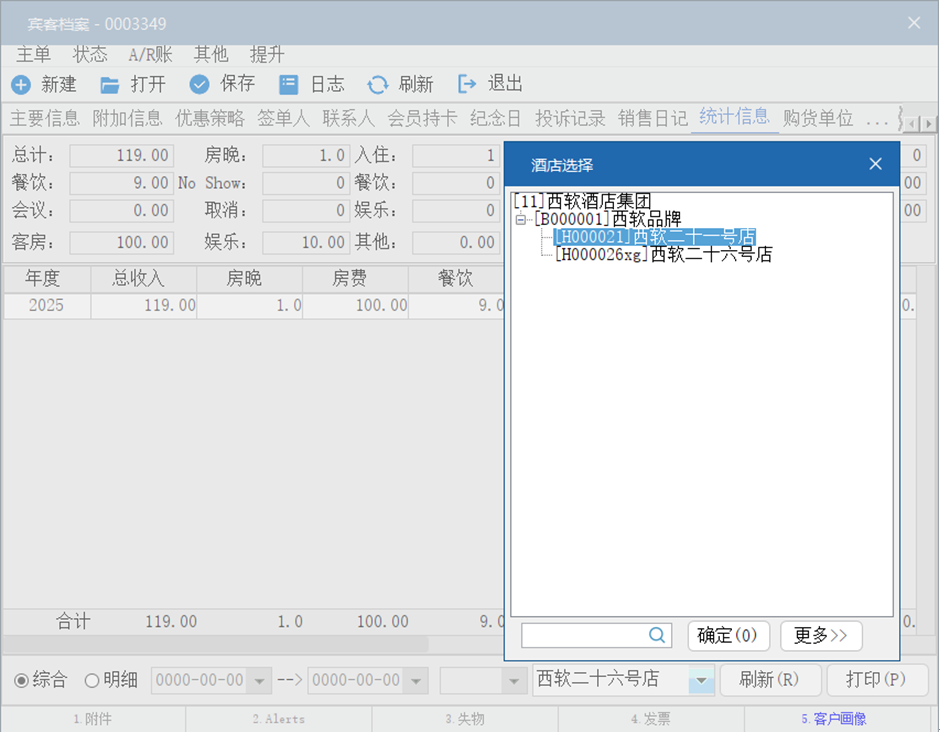Click the 打印(P) button

875,680
